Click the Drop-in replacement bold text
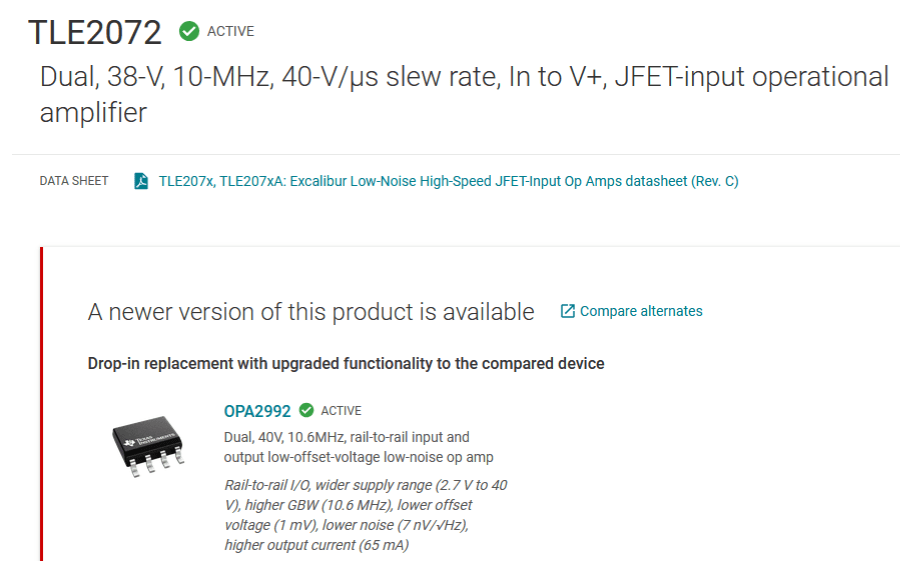 [346, 363]
